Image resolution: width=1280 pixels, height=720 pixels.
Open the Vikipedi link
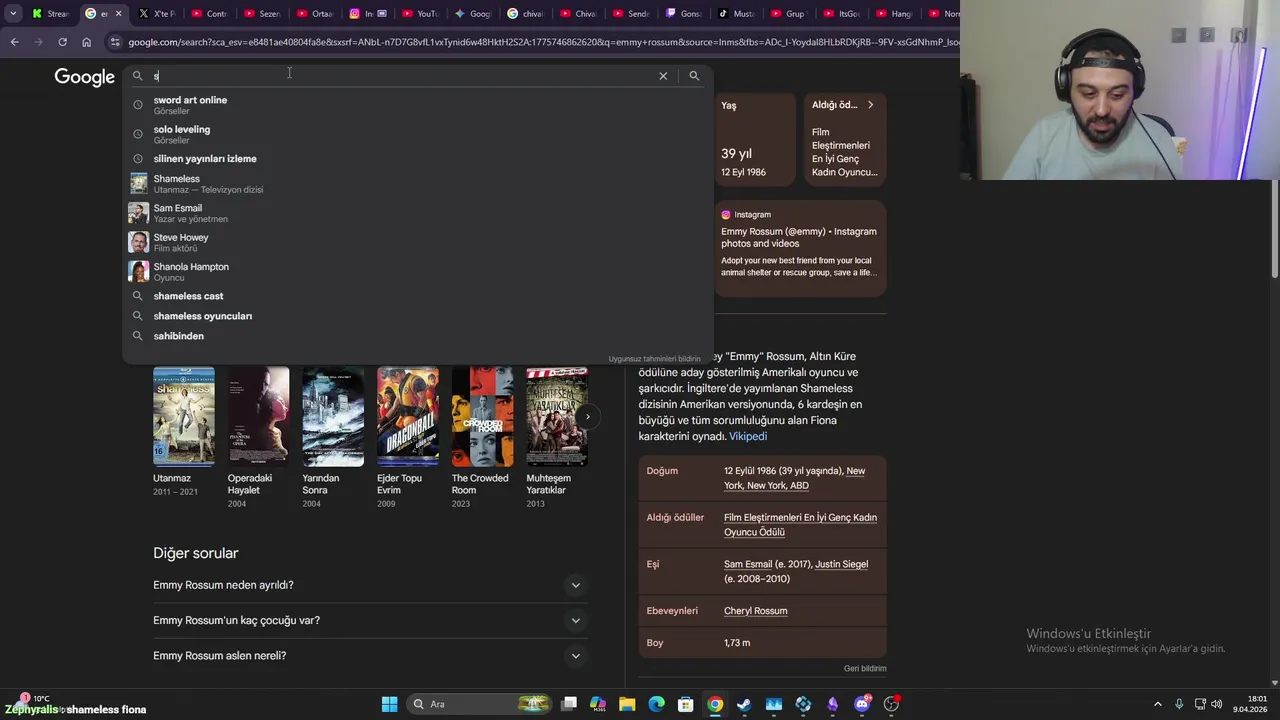(748, 436)
